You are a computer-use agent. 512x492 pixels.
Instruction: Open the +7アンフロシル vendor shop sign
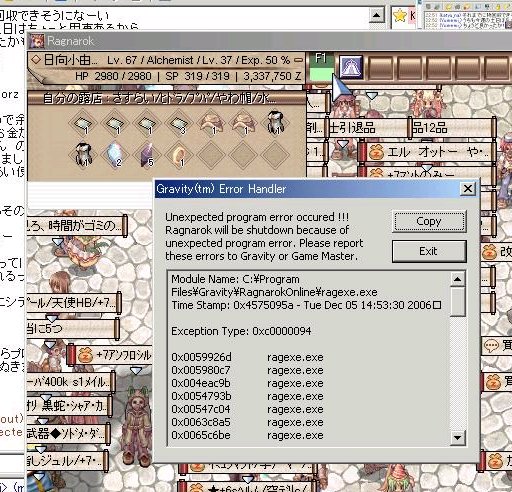point(110,355)
